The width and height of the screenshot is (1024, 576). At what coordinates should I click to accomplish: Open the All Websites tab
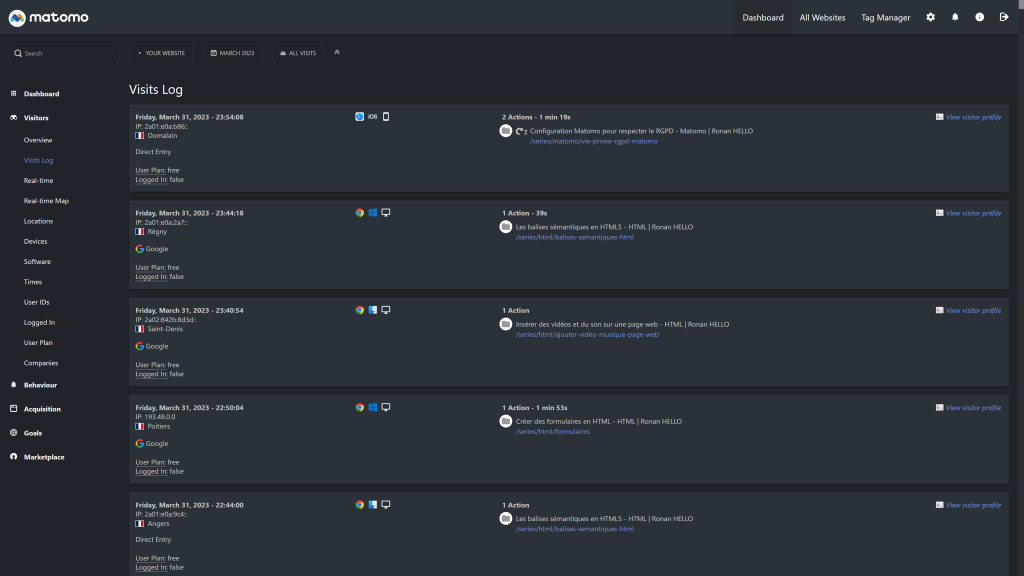822,17
